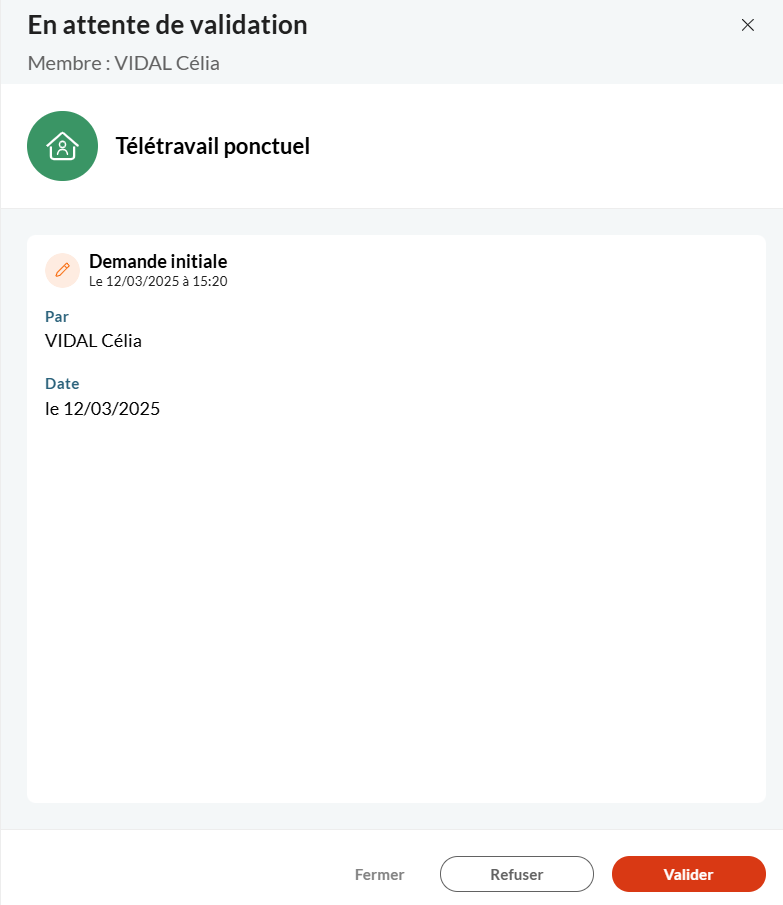Click the 'Télétravail ponctuel' heading
Image resolution: width=783 pixels, height=905 pixels.
(x=212, y=146)
